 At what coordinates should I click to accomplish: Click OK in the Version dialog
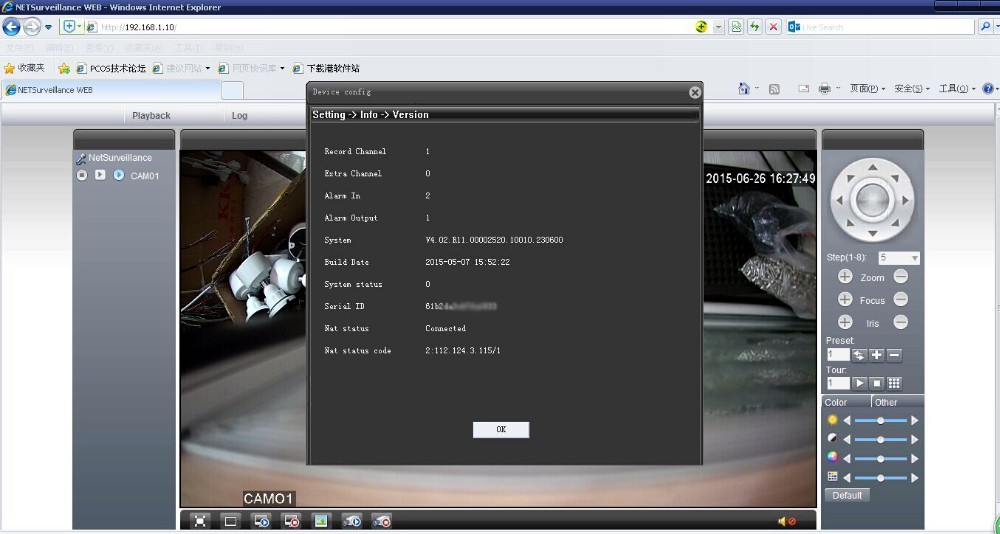click(501, 429)
